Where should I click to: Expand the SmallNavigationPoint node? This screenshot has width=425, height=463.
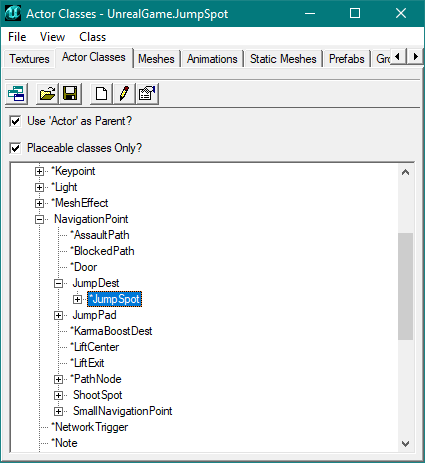[58, 411]
